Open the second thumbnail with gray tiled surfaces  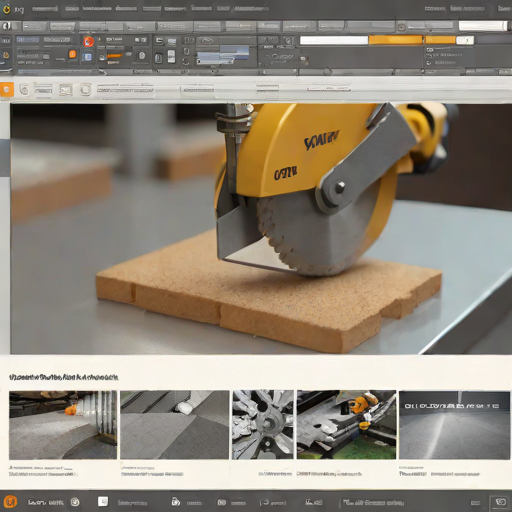(175, 425)
